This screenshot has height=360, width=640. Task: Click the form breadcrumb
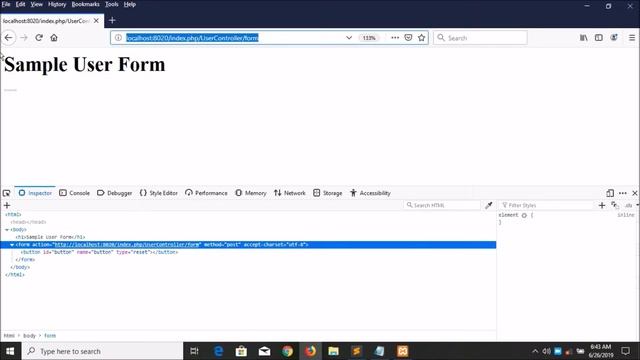(x=50, y=336)
